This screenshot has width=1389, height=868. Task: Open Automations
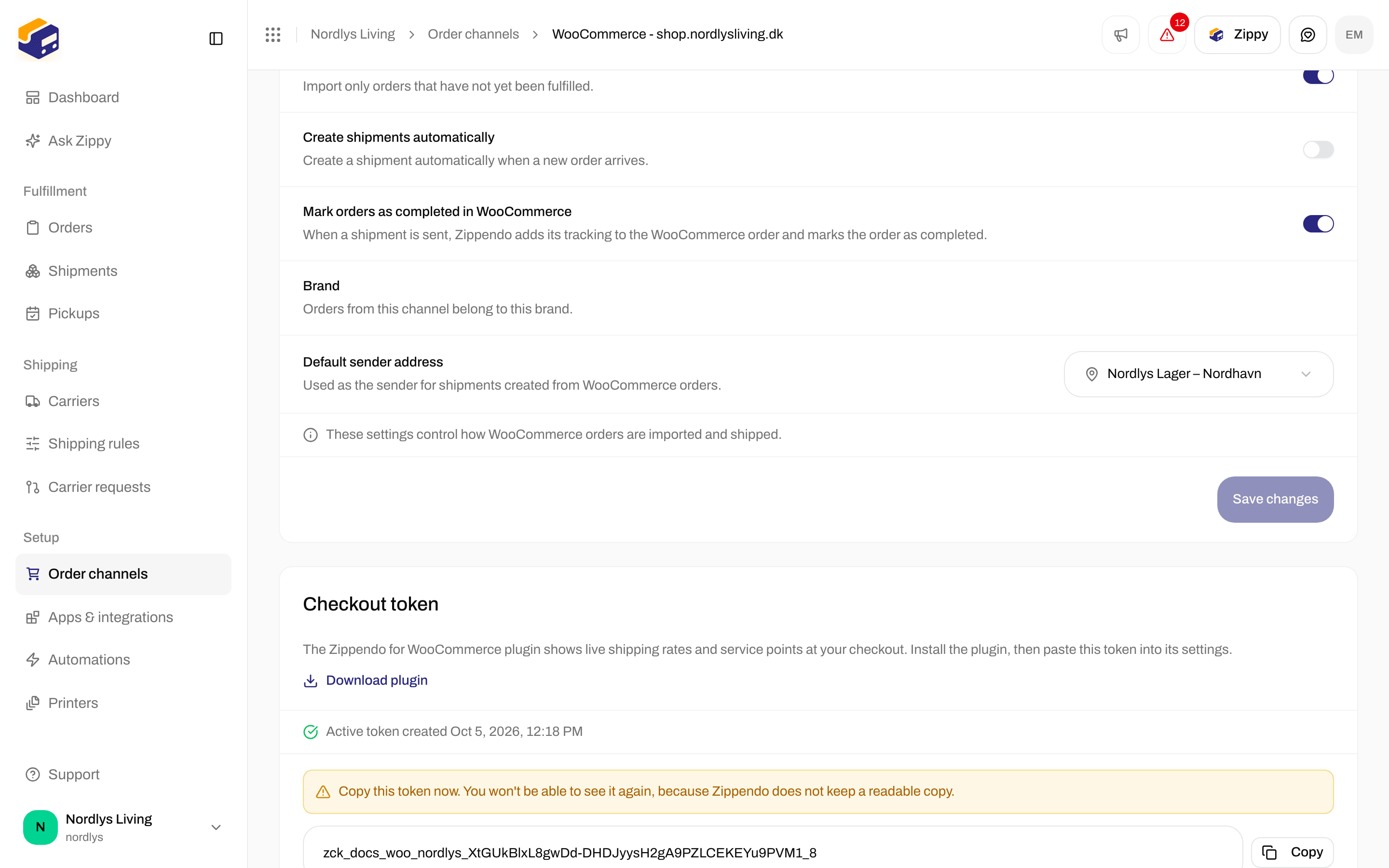123,660
